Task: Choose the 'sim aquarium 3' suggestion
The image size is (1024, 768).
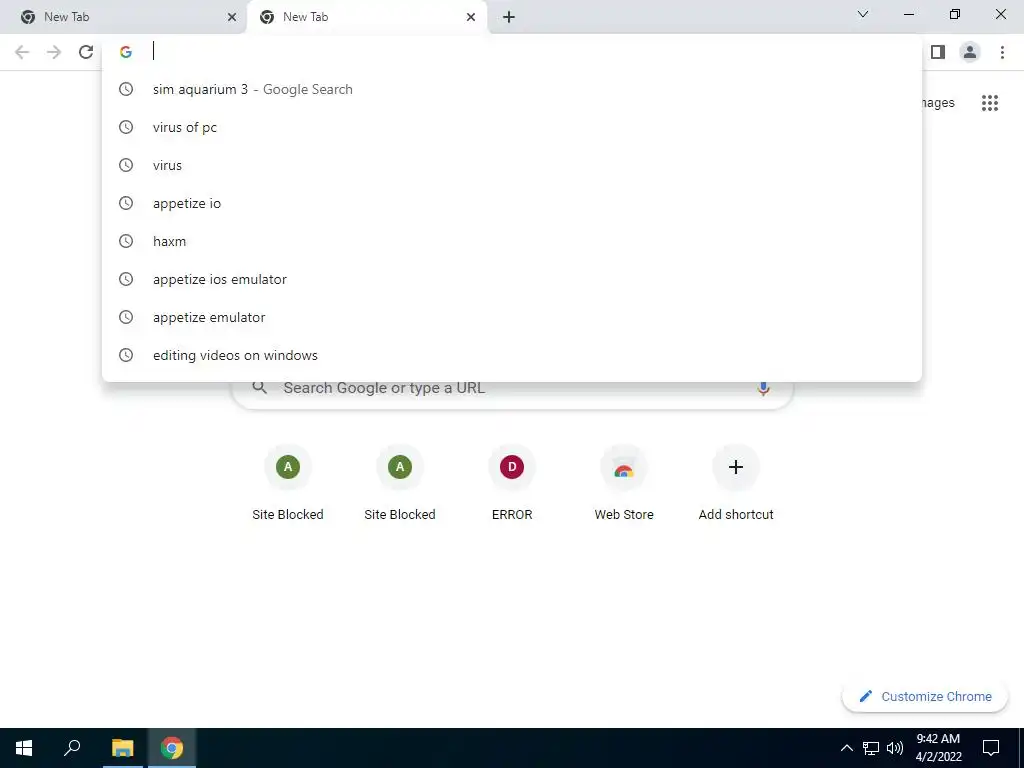Action: point(512,89)
